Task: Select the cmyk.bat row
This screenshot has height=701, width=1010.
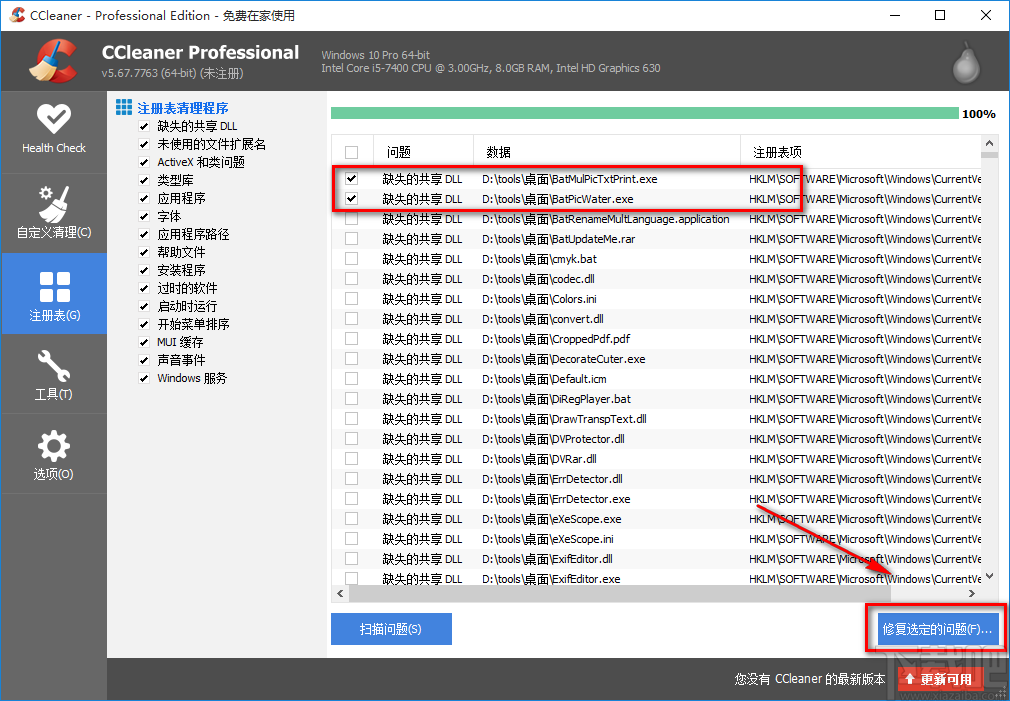Action: [656, 259]
